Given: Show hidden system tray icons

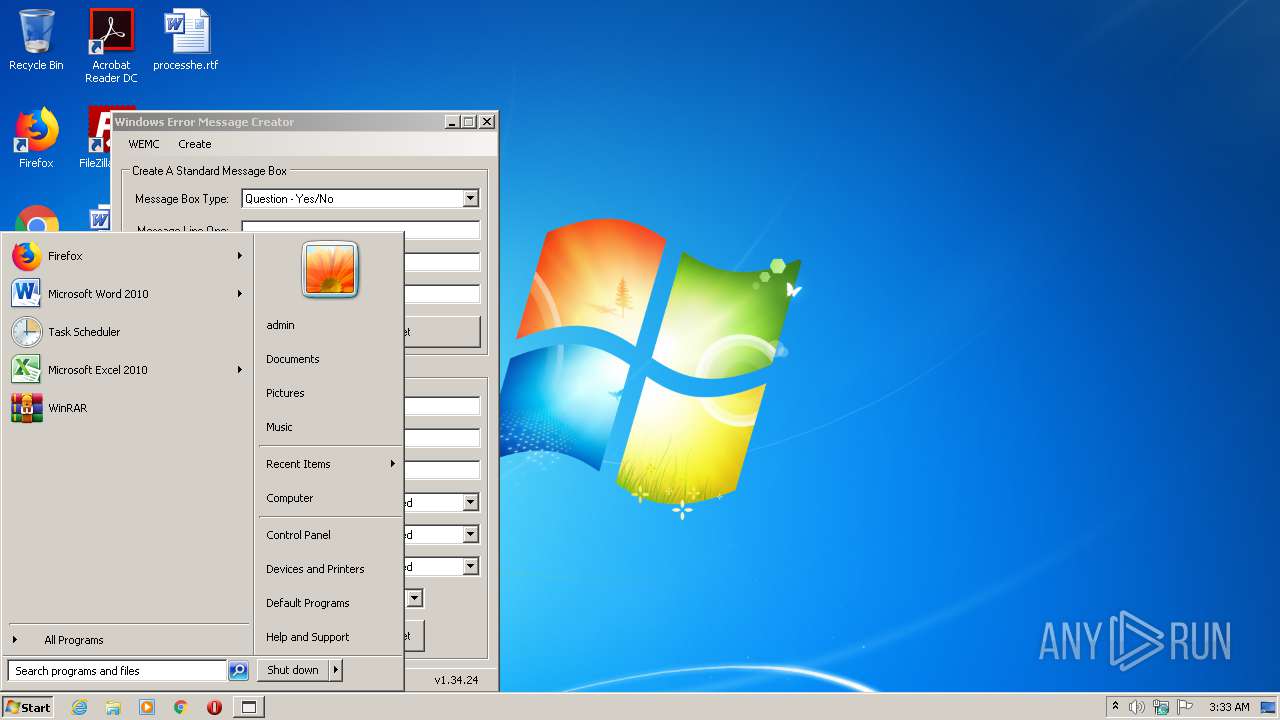Looking at the screenshot, I should point(1115,707).
